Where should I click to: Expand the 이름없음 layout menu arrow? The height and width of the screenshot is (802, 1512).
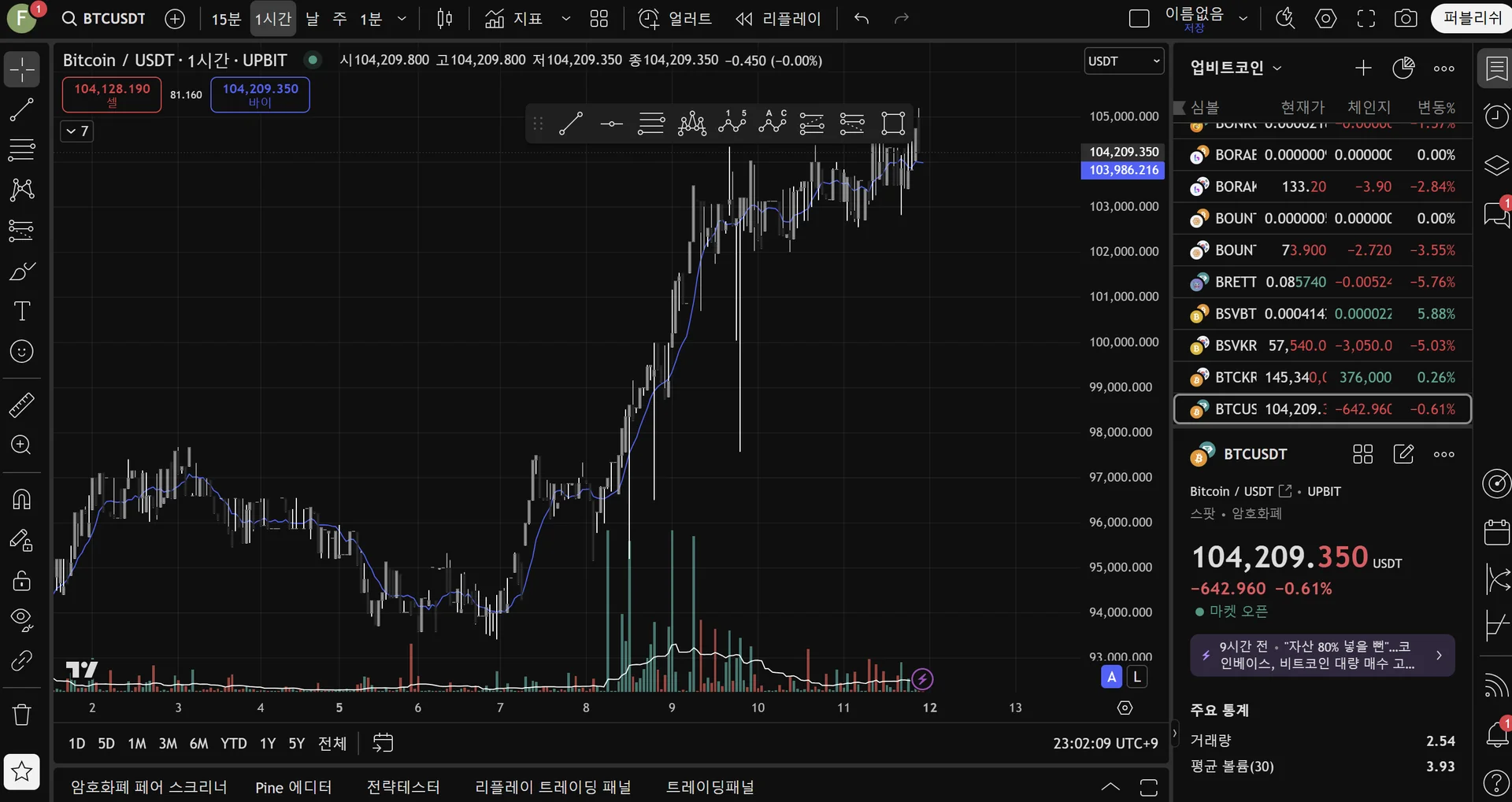point(1243,18)
